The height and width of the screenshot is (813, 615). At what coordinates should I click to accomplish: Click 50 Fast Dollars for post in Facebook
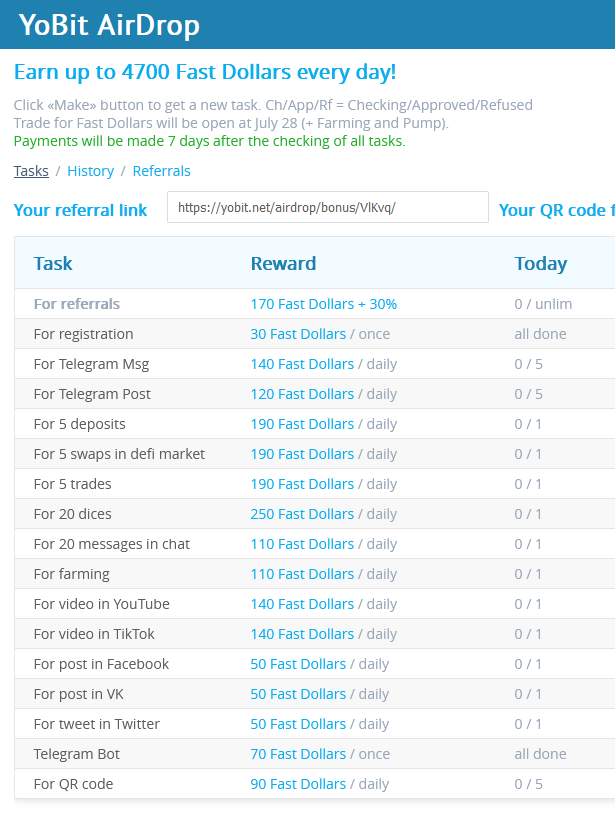click(x=298, y=664)
